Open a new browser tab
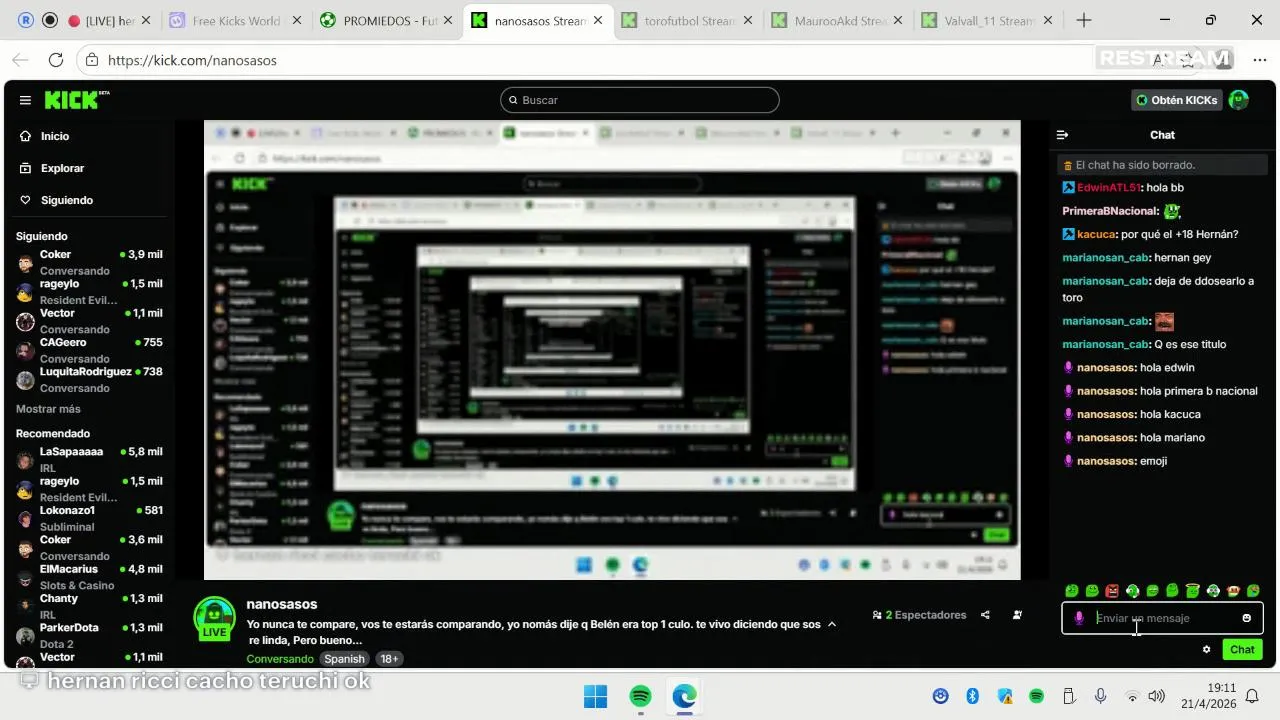The height and width of the screenshot is (720, 1280). 1084,20
